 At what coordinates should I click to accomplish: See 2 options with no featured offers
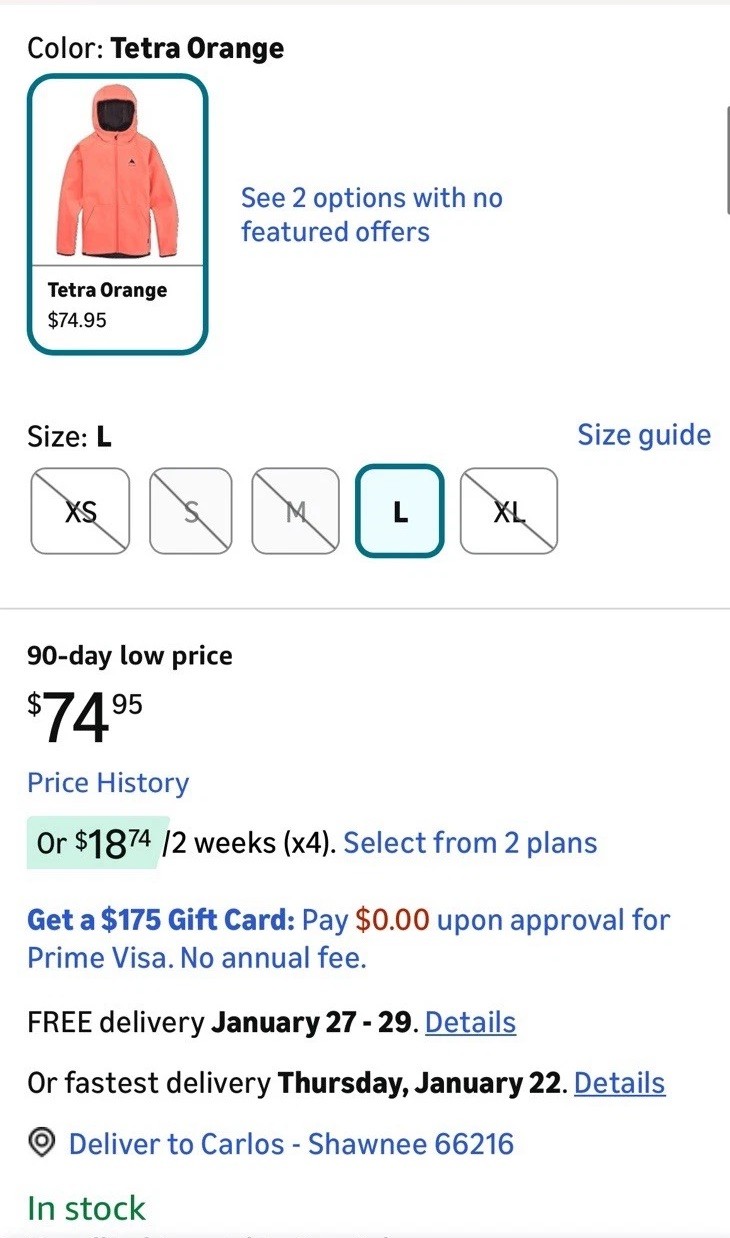point(371,215)
